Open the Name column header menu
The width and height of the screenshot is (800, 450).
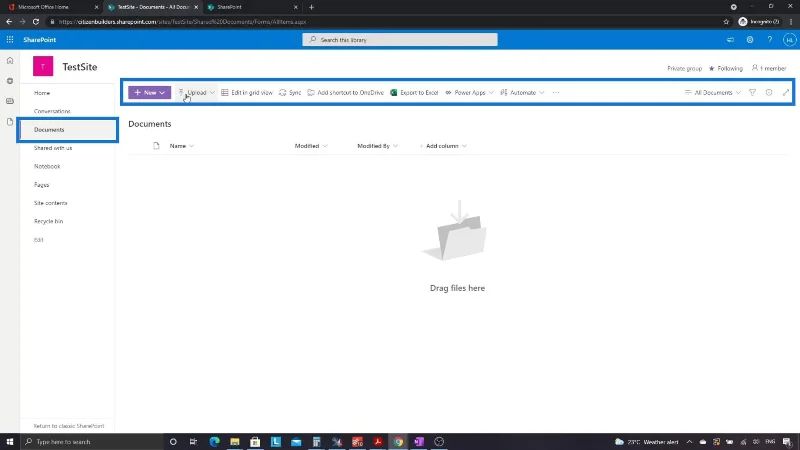point(182,146)
